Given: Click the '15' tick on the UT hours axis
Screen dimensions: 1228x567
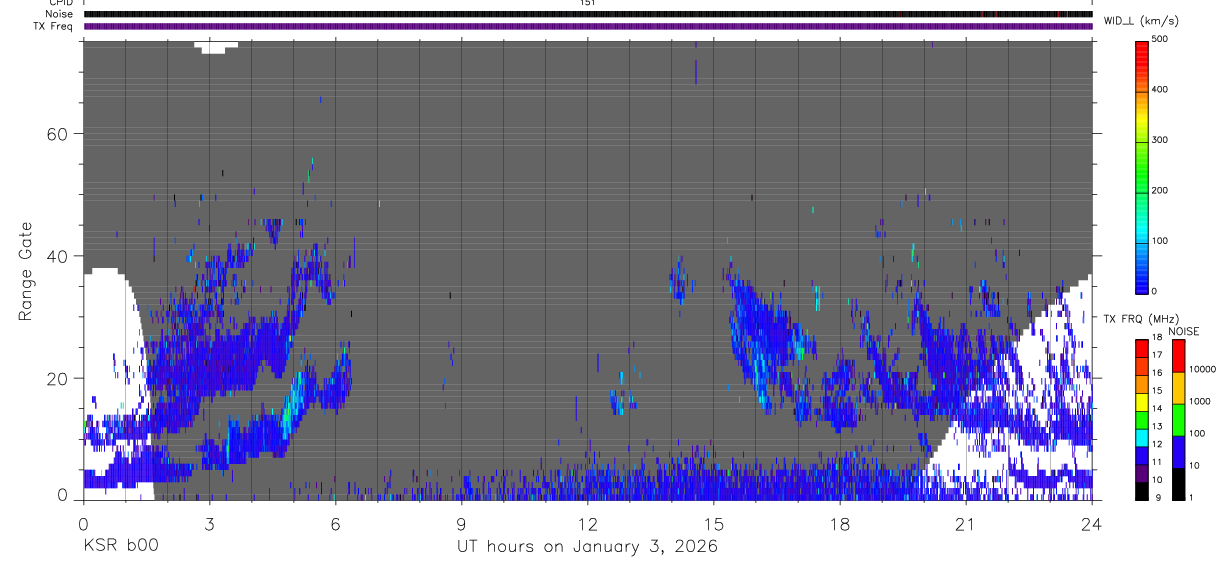Looking at the screenshot, I should (x=714, y=523).
